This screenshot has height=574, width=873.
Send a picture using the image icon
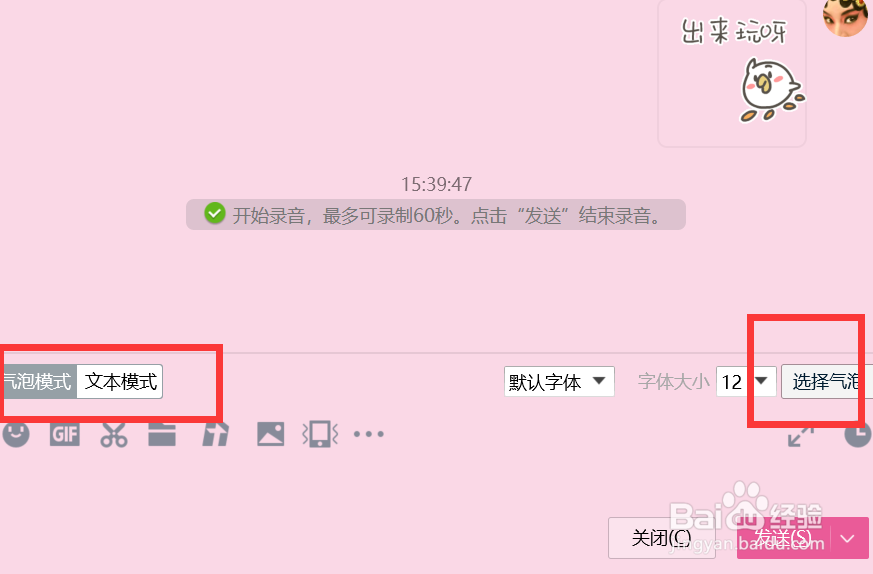(x=271, y=434)
